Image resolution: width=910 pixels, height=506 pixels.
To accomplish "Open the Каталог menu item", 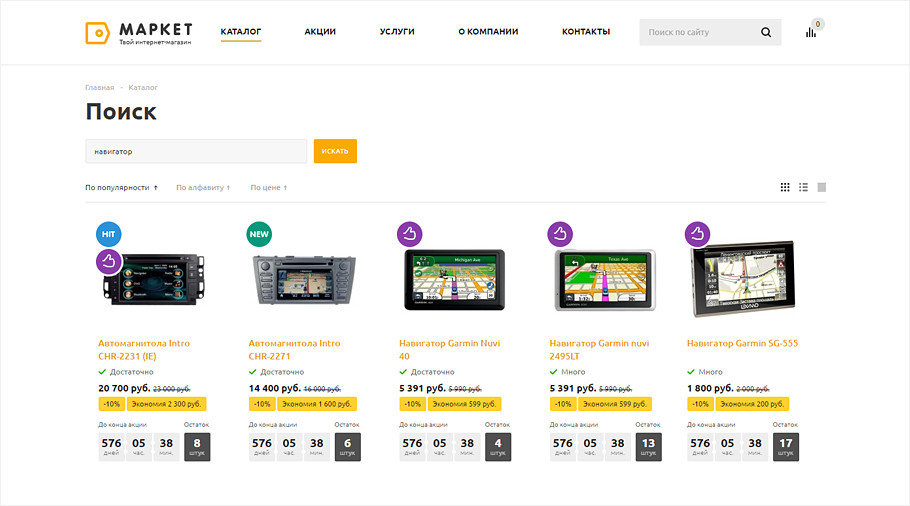I will (241, 32).
